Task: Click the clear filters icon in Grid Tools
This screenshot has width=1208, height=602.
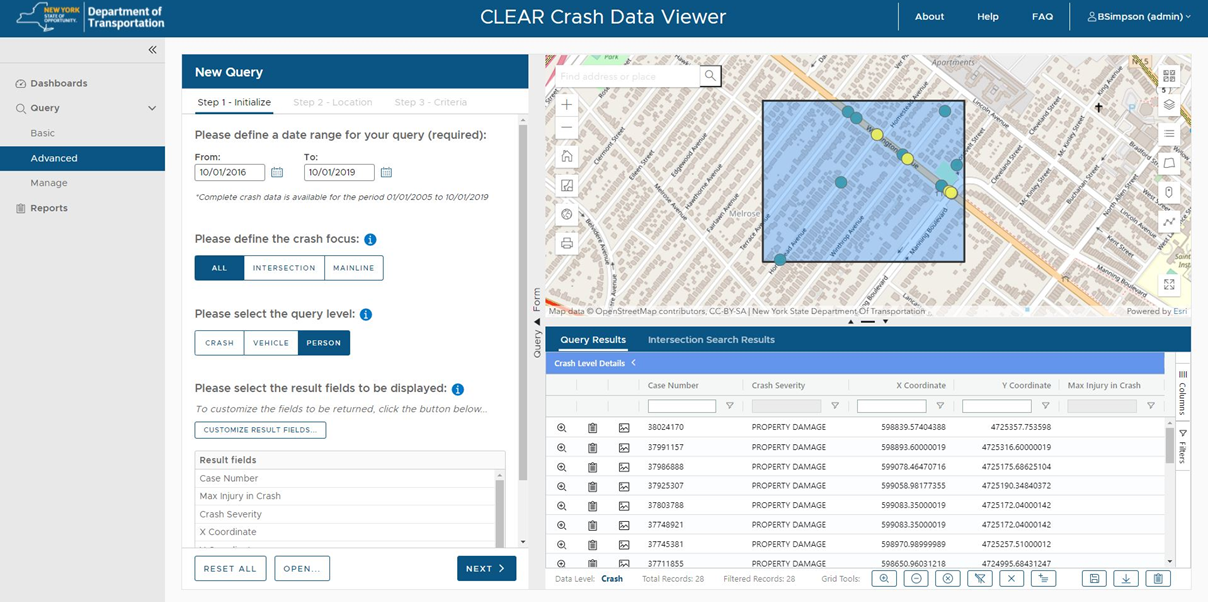Action: pyautogui.click(x=980, y=579)
